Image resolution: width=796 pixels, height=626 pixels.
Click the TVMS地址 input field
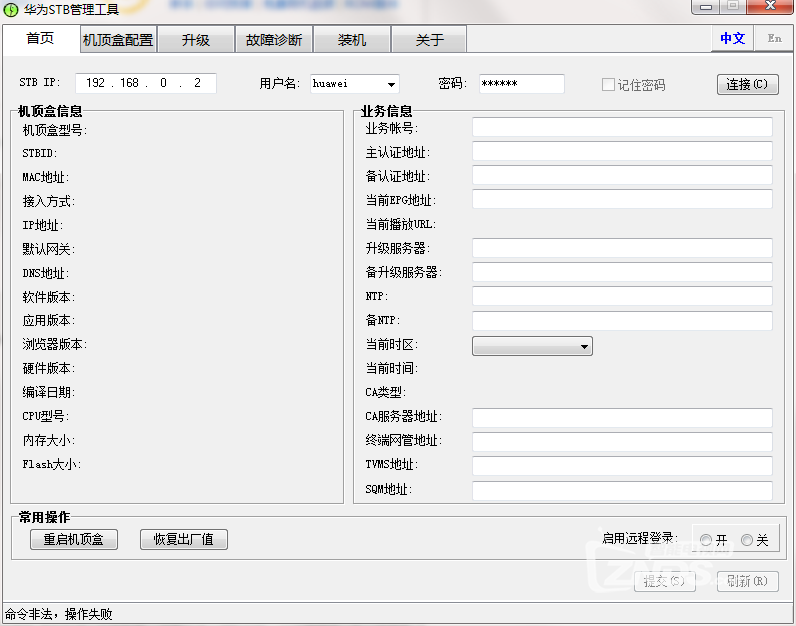tap(622, 466)
